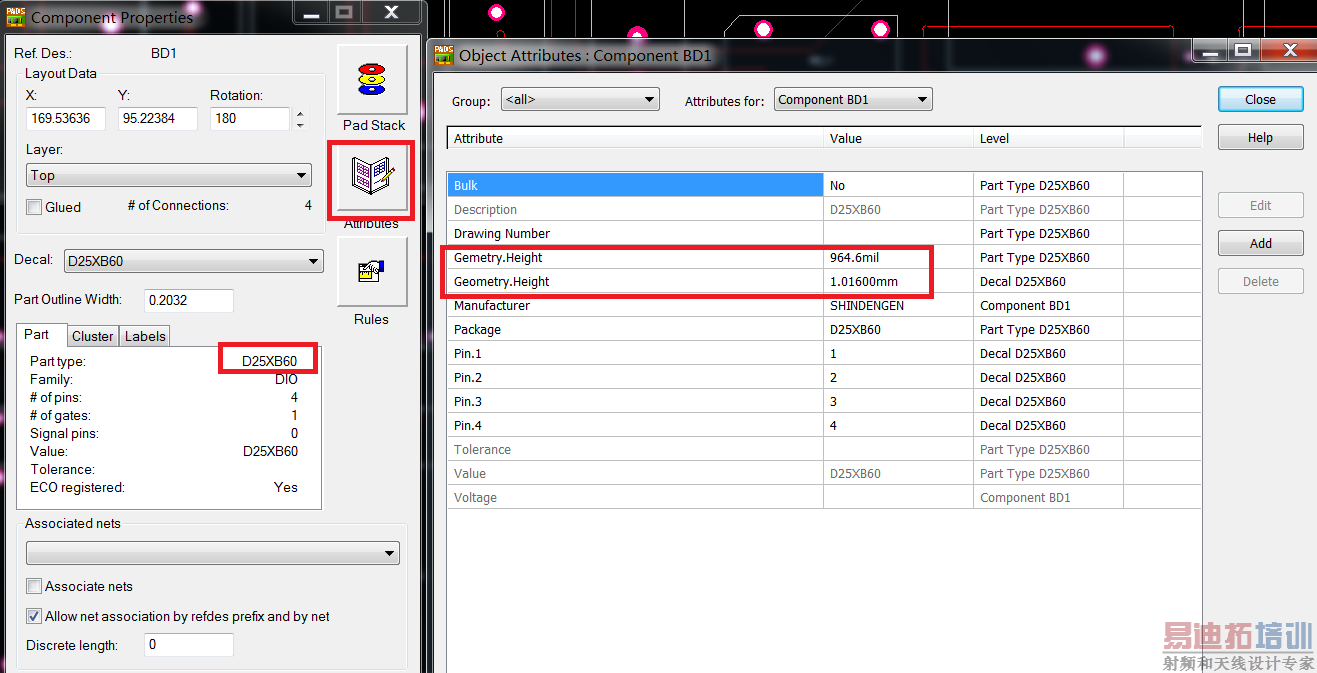Screen dimensions: 1317x673
Task: Sort by the Value column header
Action: tap(898, 138)
